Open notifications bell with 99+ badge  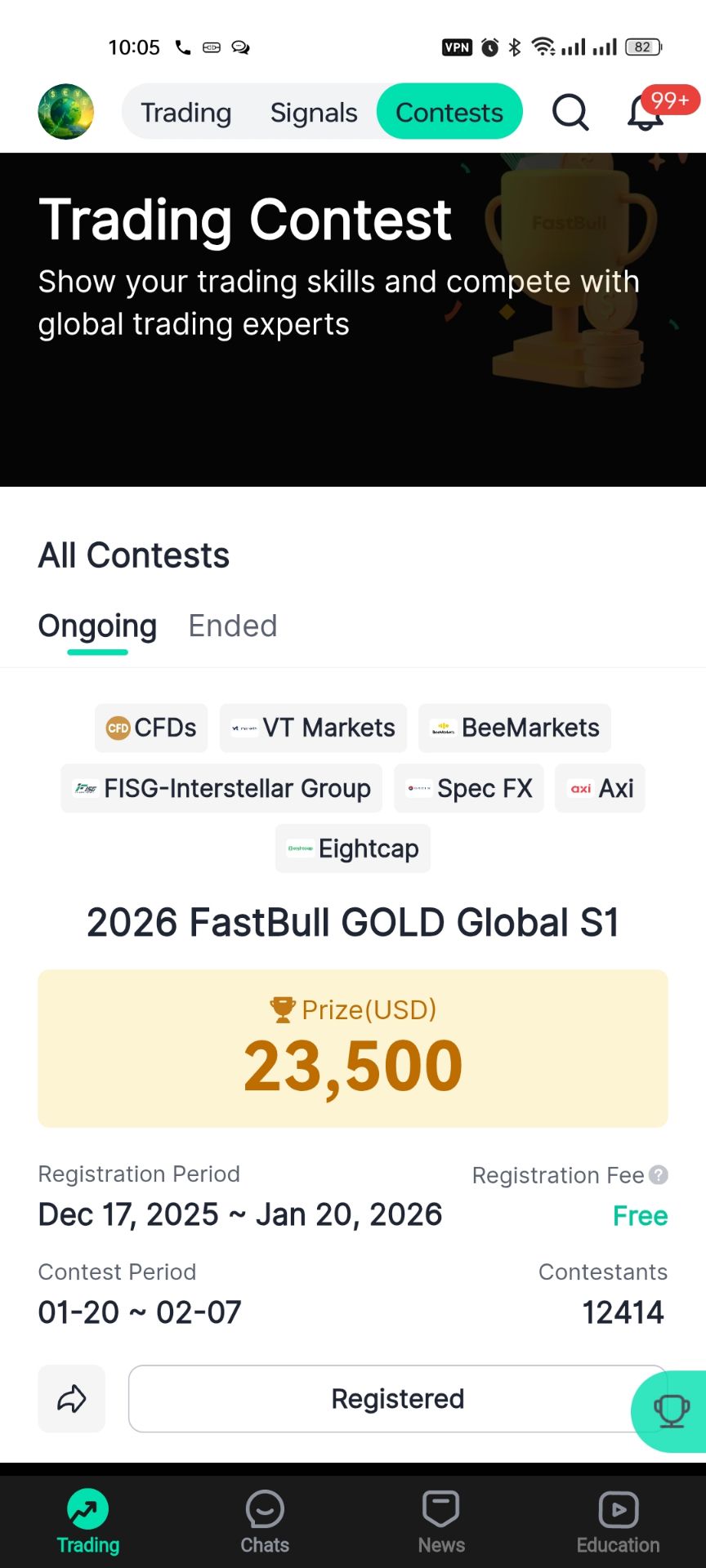point(646,113)
